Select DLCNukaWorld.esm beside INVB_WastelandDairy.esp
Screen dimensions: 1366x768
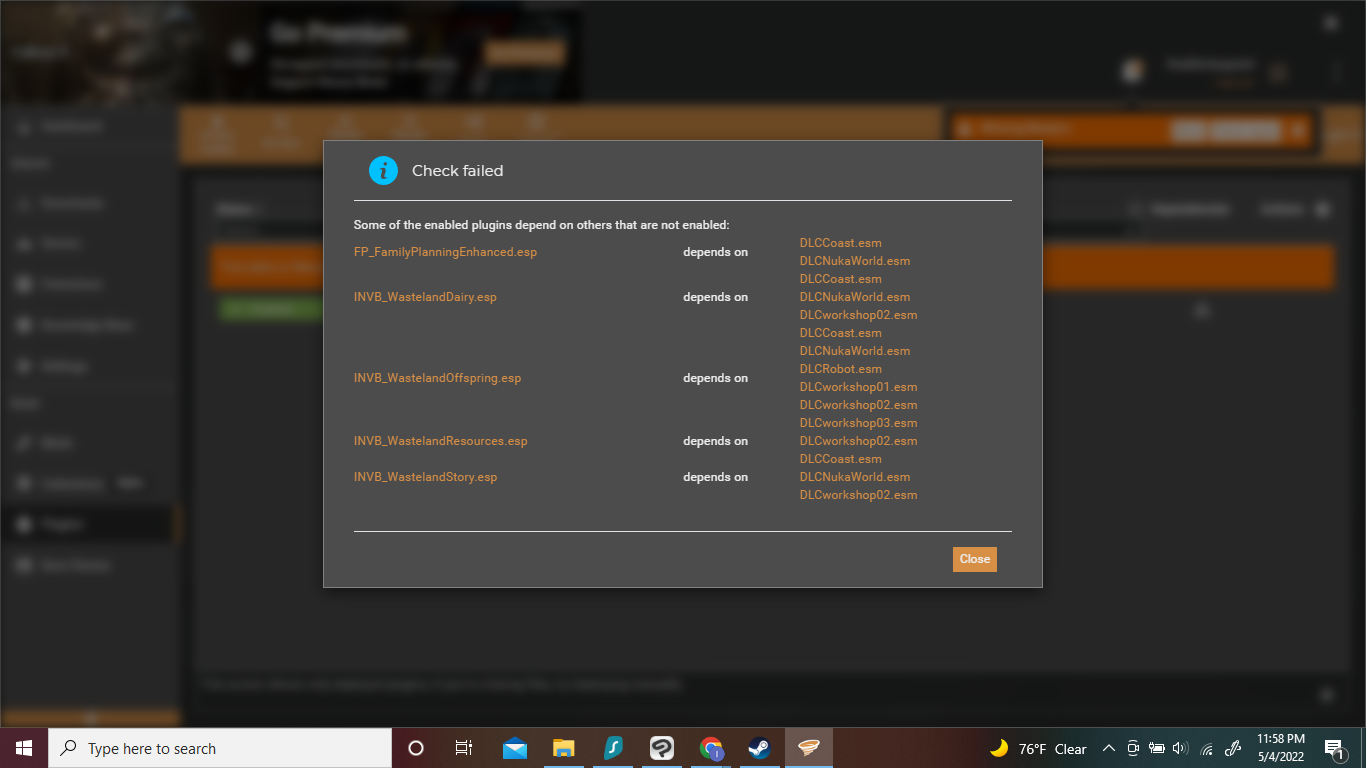tap(855, 297)
